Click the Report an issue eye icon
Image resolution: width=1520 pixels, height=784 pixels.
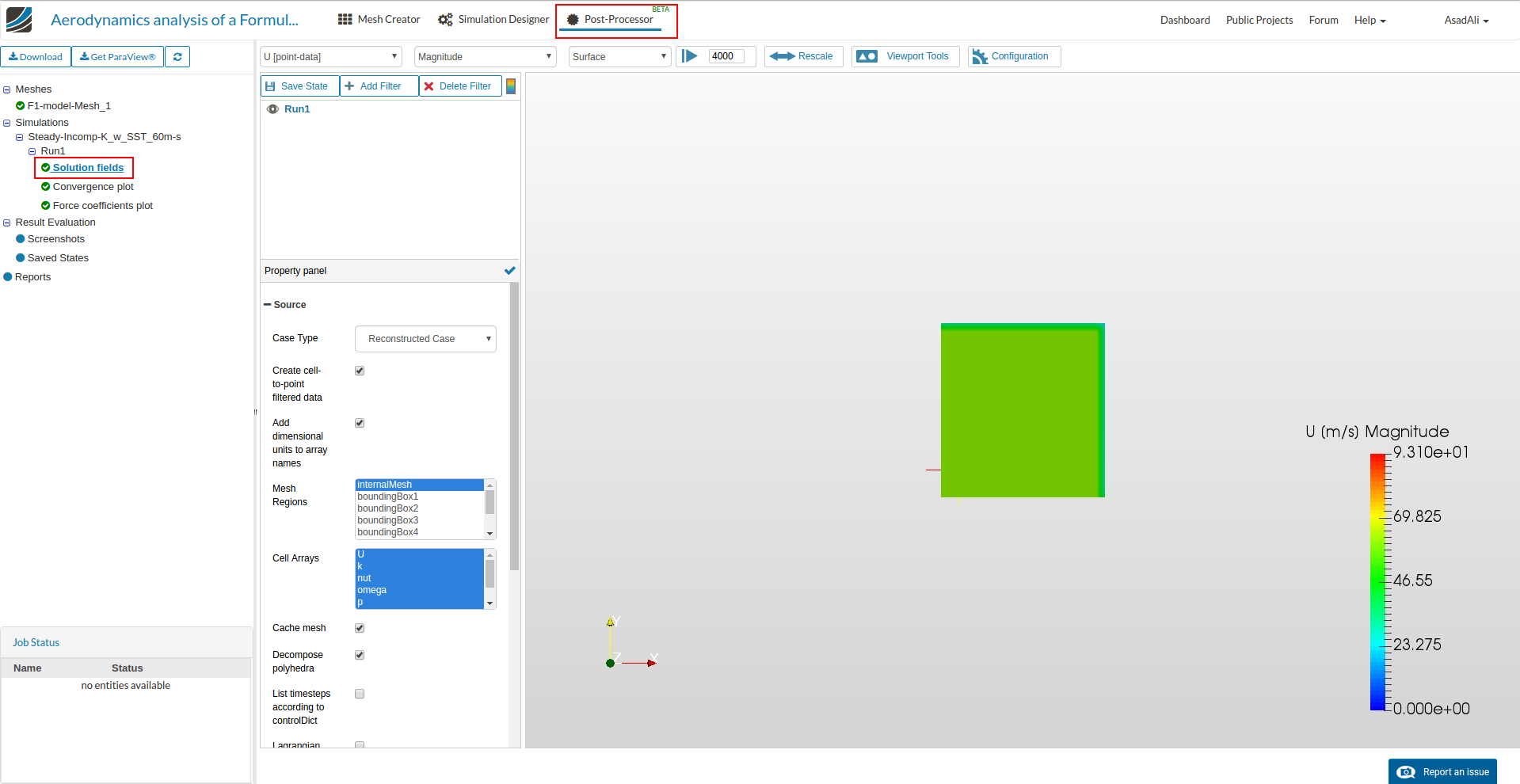pos(1406,772)
